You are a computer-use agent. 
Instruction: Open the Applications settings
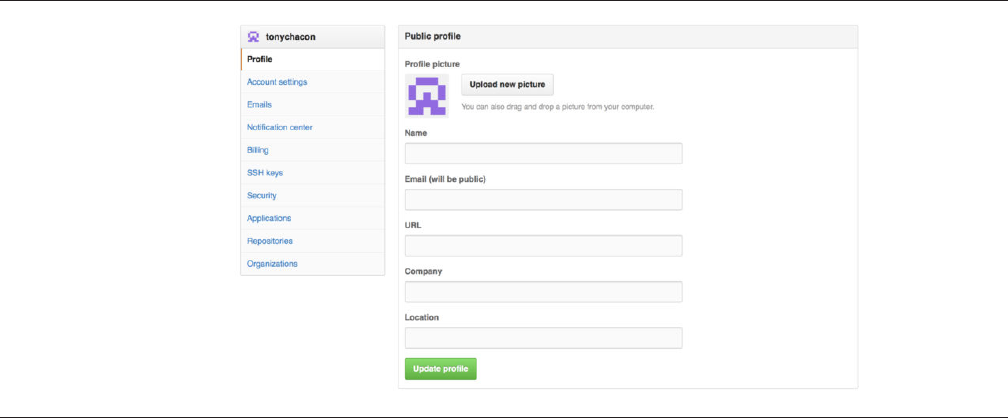coord(269,218)
